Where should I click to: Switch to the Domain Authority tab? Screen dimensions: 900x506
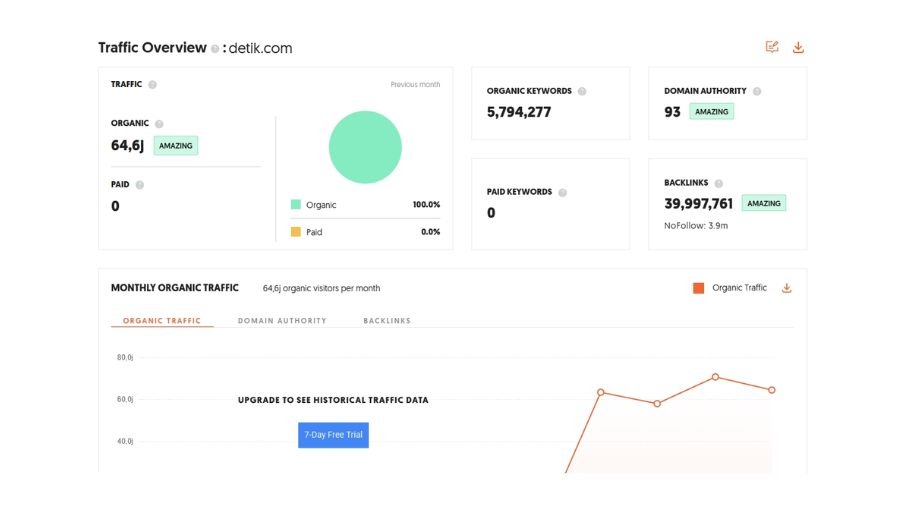pos(282,321)
